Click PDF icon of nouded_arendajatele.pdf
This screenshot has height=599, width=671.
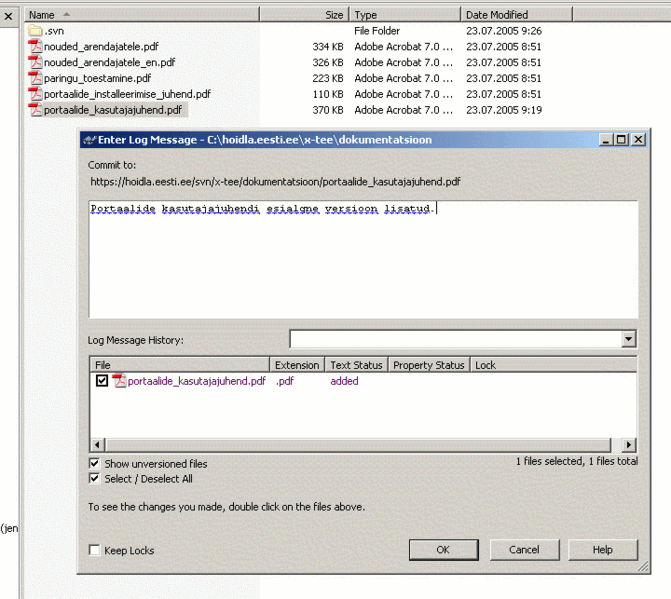pyautogui.click(x=35, y=46)
